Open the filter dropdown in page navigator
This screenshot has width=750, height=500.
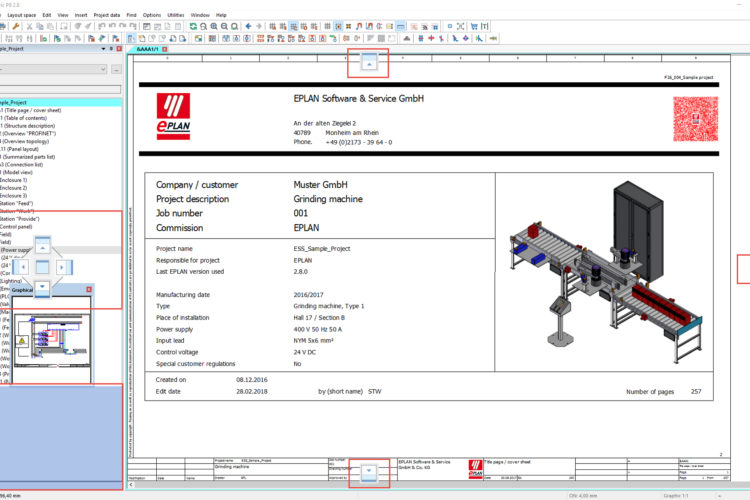(103, 69)
